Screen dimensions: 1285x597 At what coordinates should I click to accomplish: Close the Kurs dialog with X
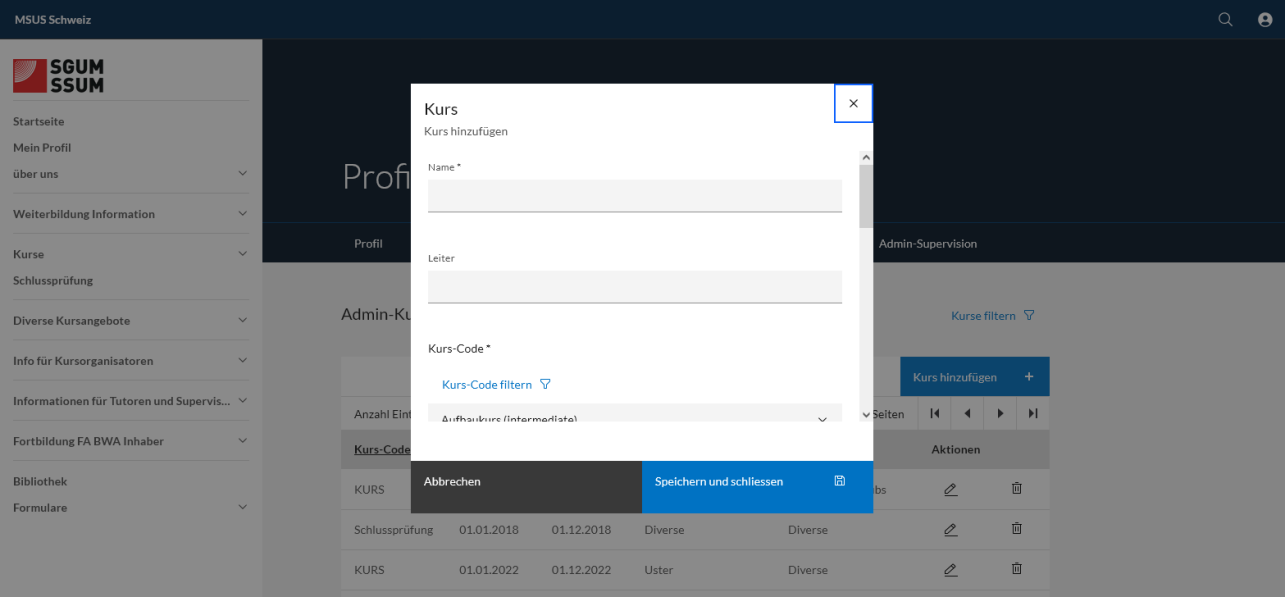click(853, 103)
